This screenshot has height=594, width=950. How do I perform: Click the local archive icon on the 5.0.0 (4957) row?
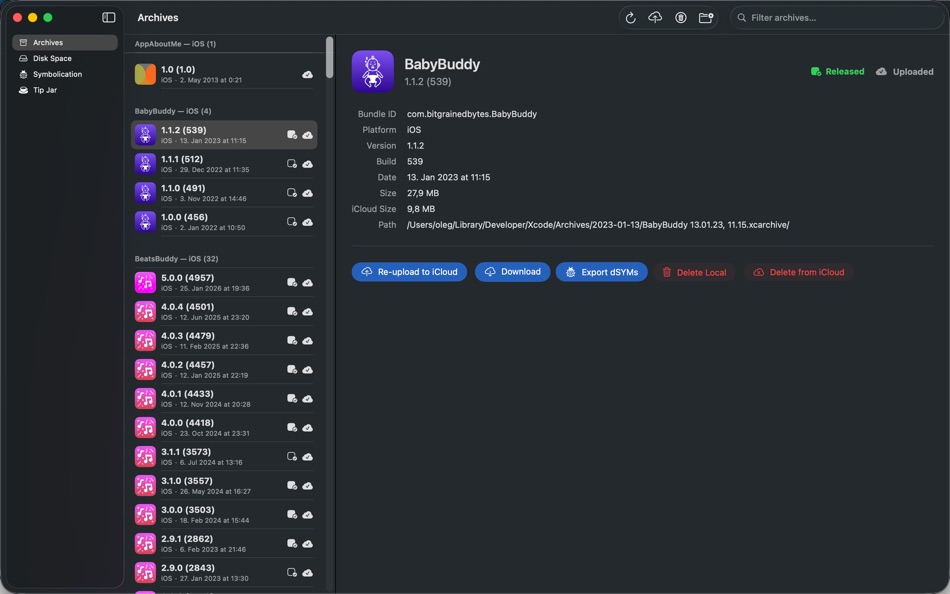pyautogui.click(x=292, y=282)
